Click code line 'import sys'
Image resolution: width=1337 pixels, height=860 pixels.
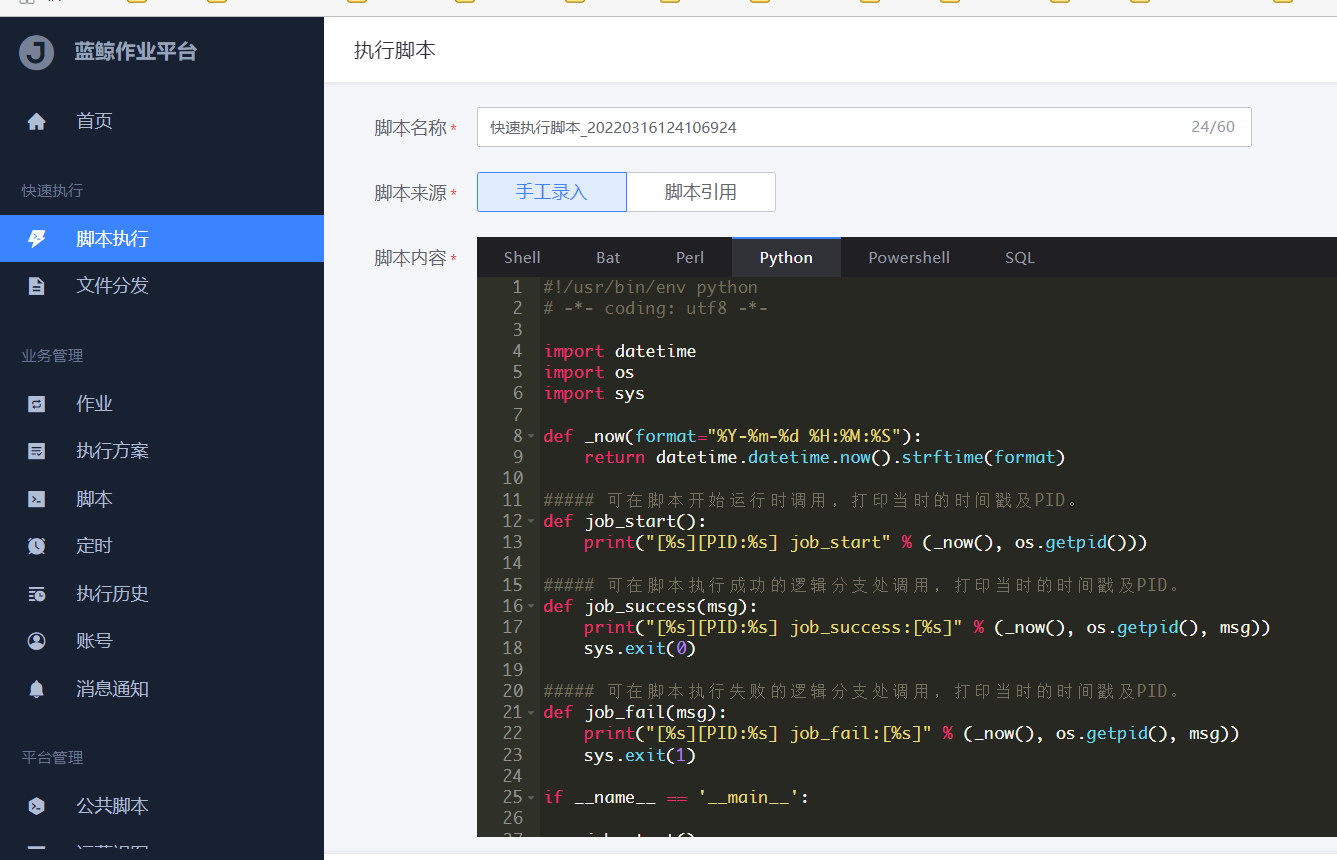coord(594,393)
